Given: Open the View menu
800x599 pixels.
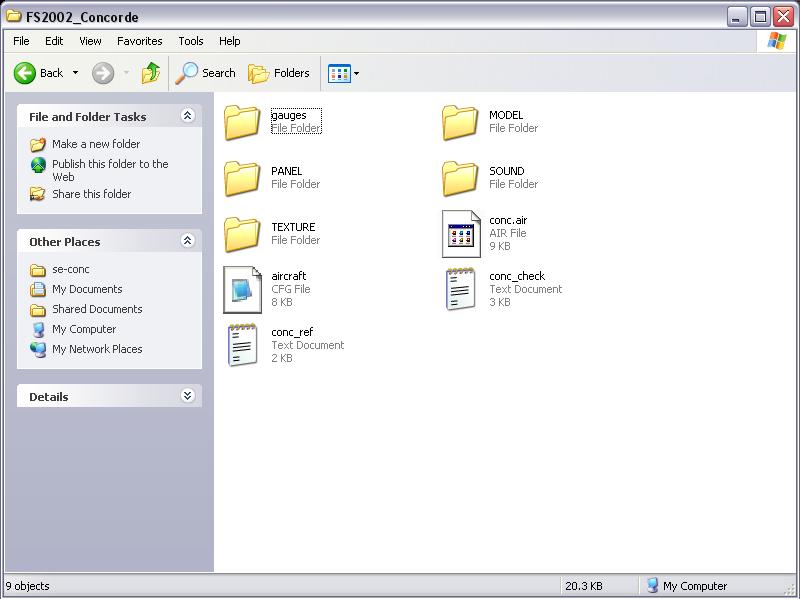Looking at the screenshot, I should coord(90,41).
